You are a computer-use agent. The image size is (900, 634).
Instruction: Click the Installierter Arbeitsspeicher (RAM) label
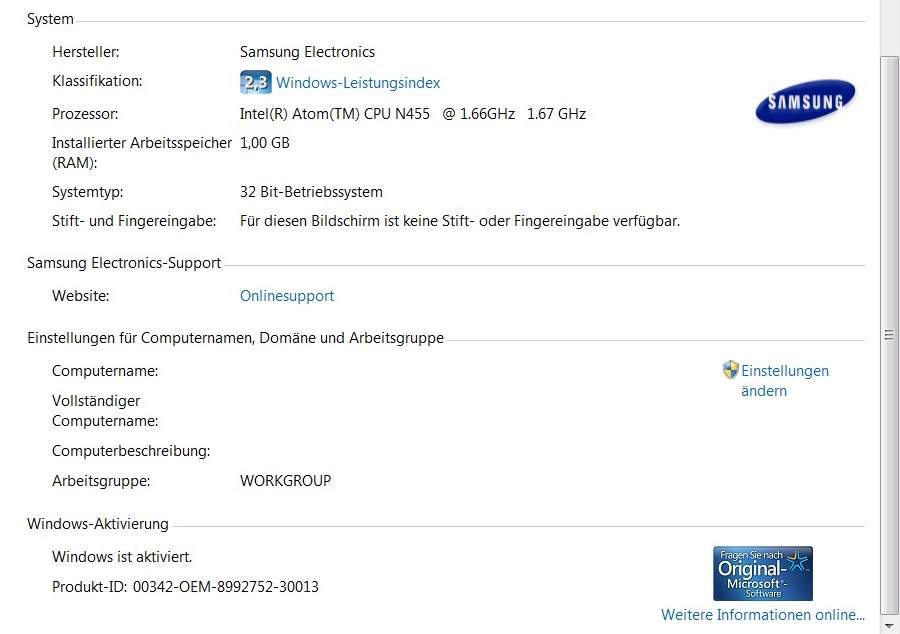click(x=142, y=153)
